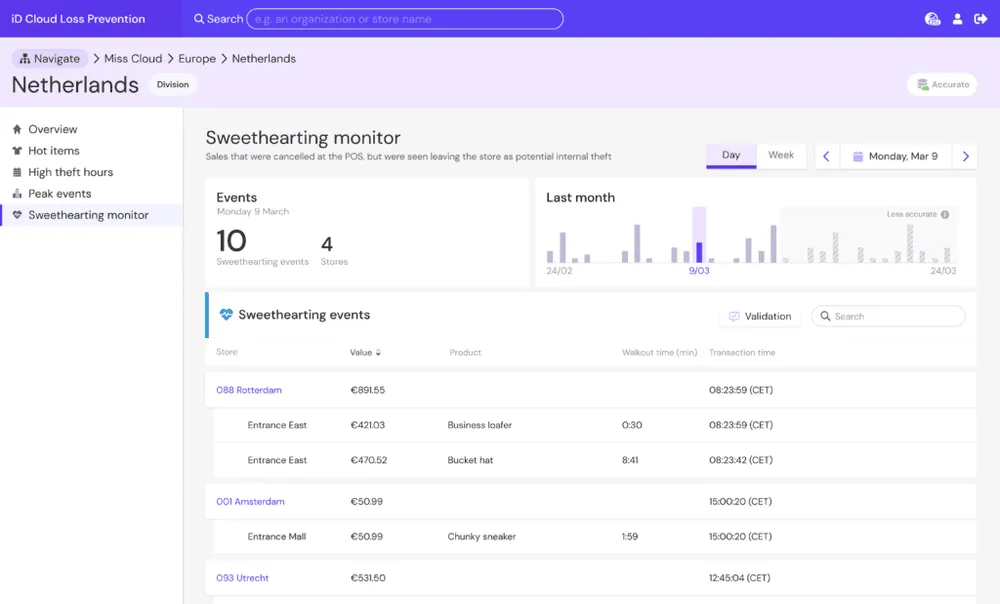Click the organization search input field
This screenshot has height=604, width=1000.
click(x=405, y=19)
